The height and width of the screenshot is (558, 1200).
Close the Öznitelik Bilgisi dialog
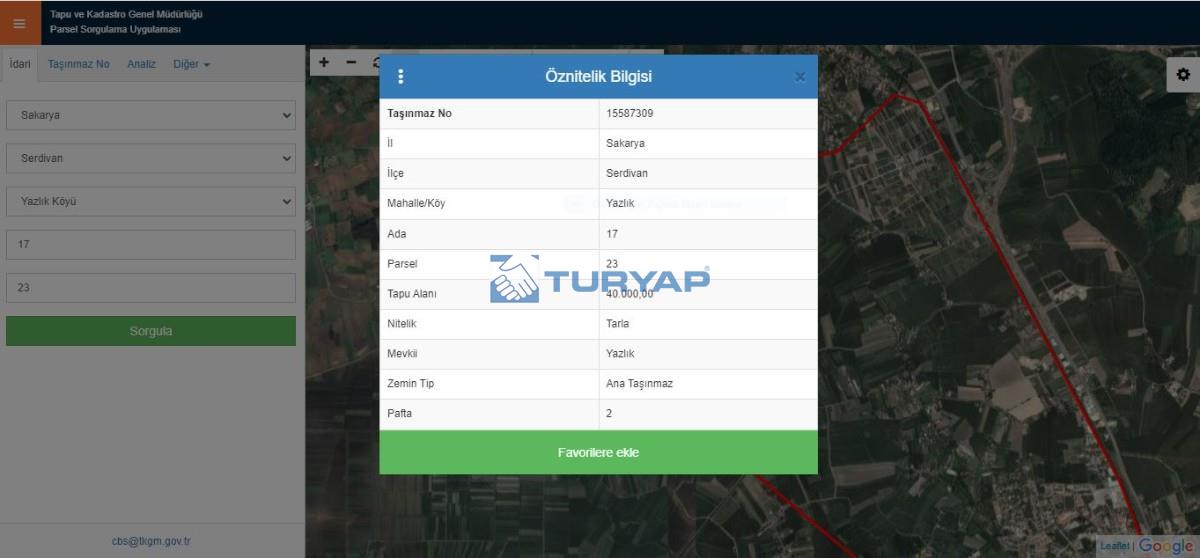(x=799, y=77)
